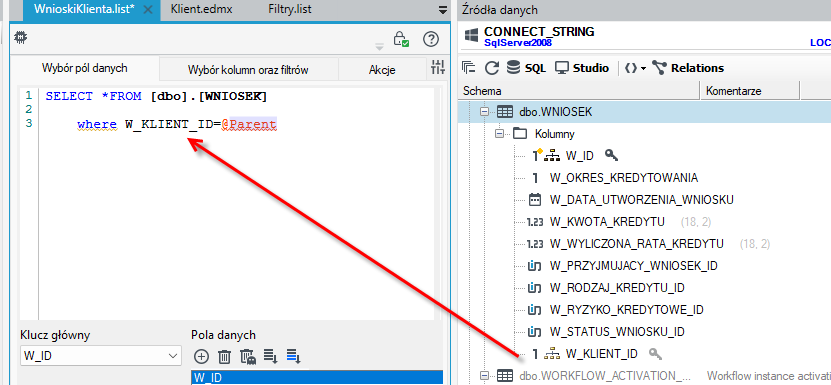Collapse the Kolumny folder node

pyautogui.click(x=499, y=134)
